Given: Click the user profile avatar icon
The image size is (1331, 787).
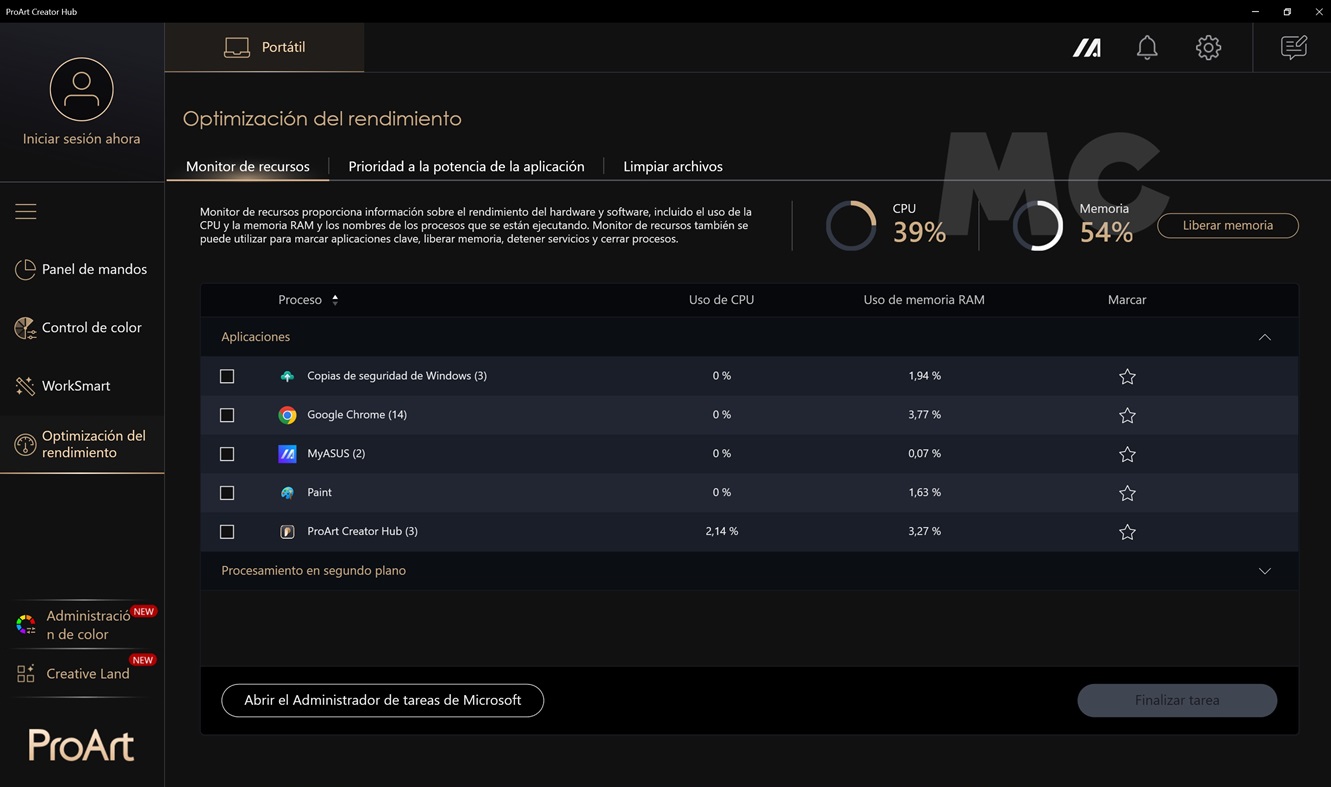Looking at the screenshot, I should (x=81, y=90).
